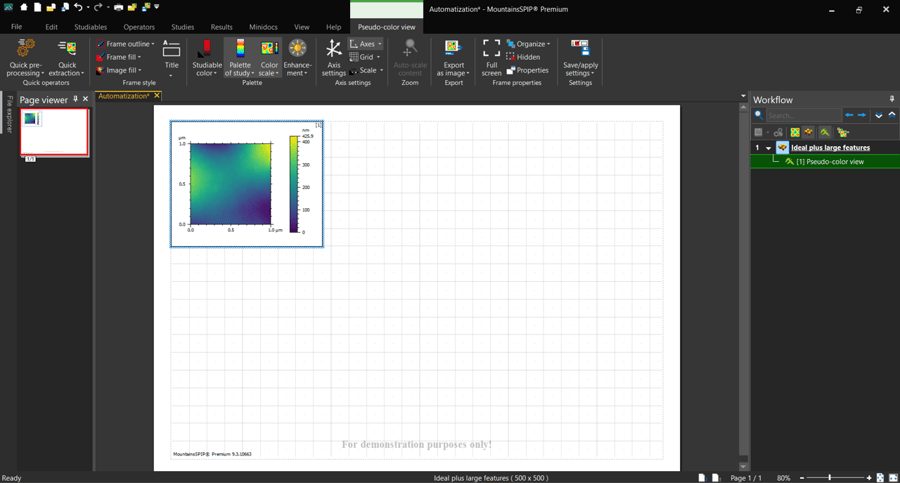Open Axis settings
The image size is (900, 483).
point(333,57)
